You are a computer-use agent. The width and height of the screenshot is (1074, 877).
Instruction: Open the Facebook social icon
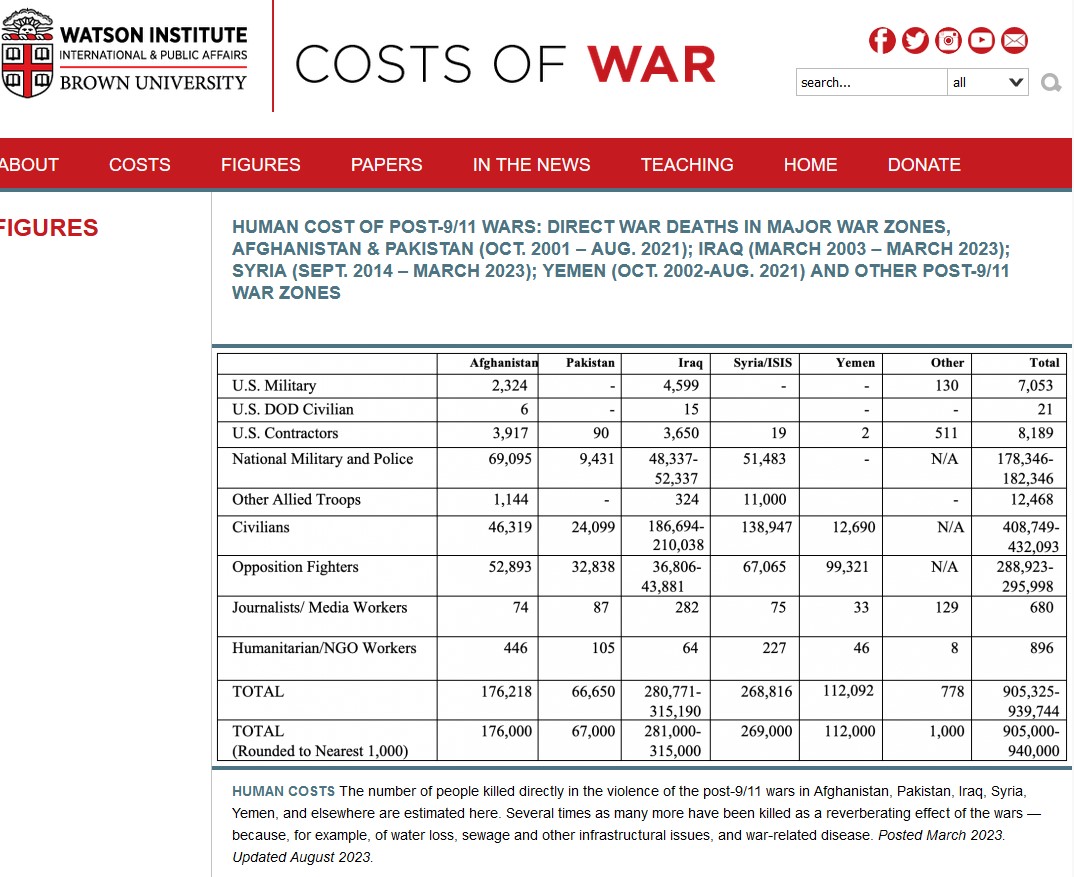882,40
